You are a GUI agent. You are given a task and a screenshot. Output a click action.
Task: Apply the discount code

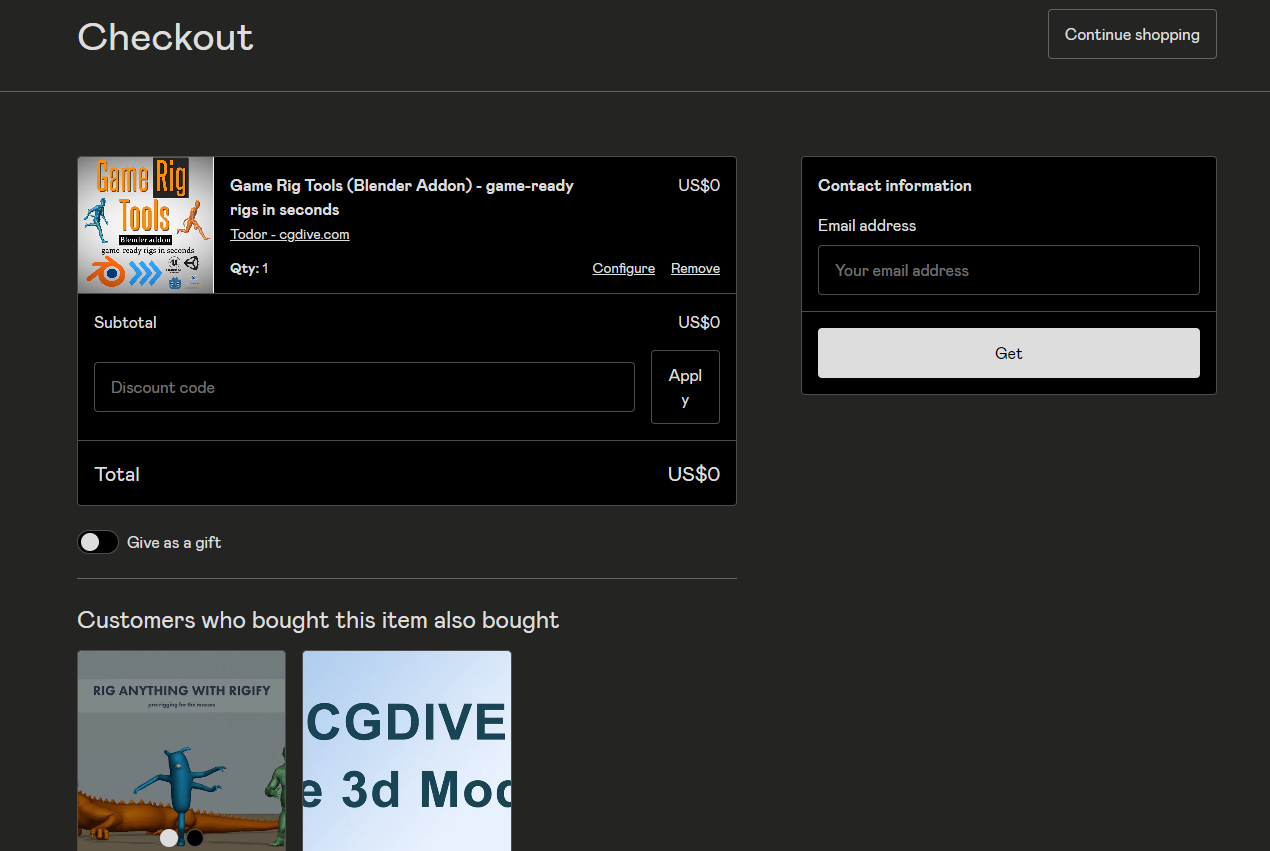685,387
